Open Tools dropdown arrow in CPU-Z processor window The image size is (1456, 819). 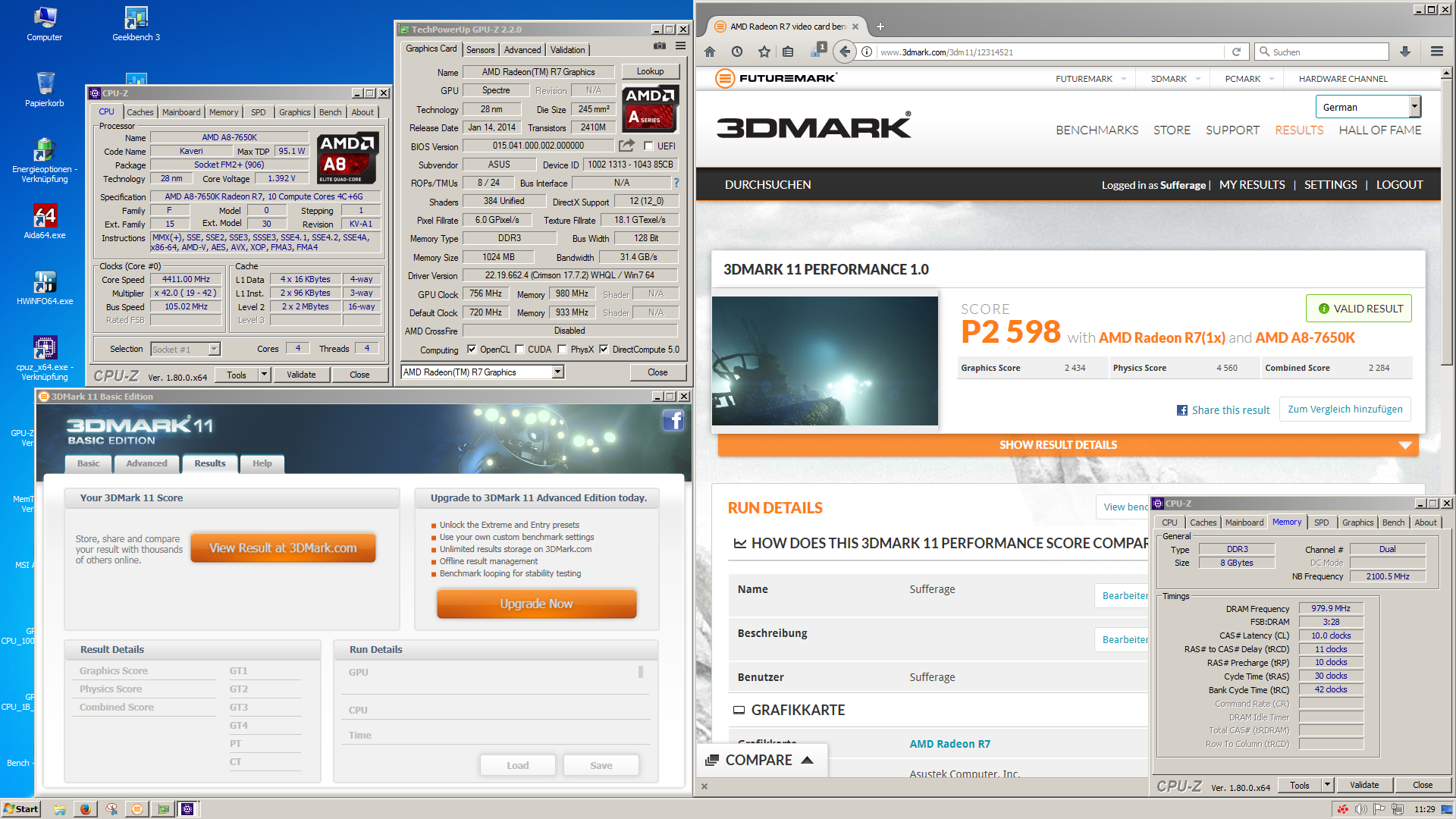264,375
